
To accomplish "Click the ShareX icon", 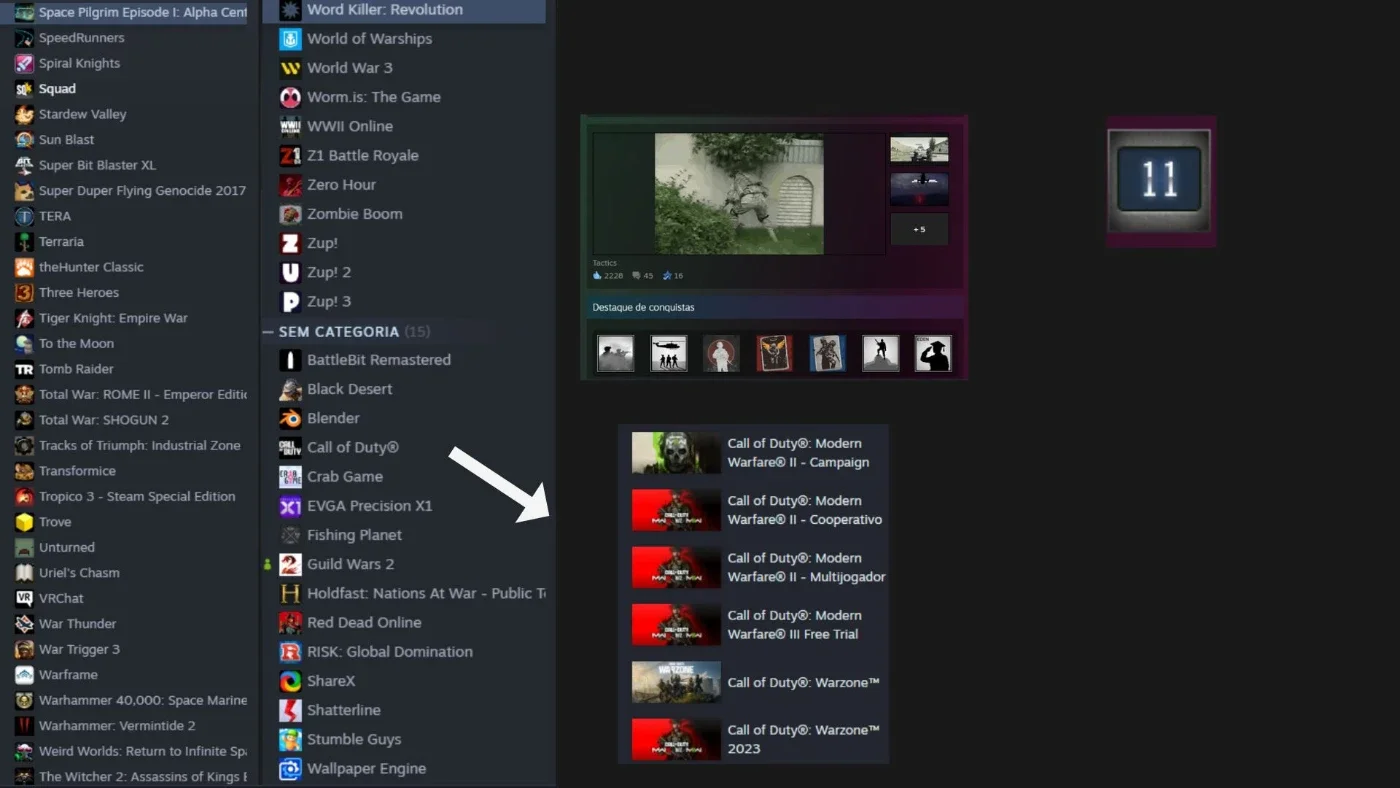I will pos(290,681).
